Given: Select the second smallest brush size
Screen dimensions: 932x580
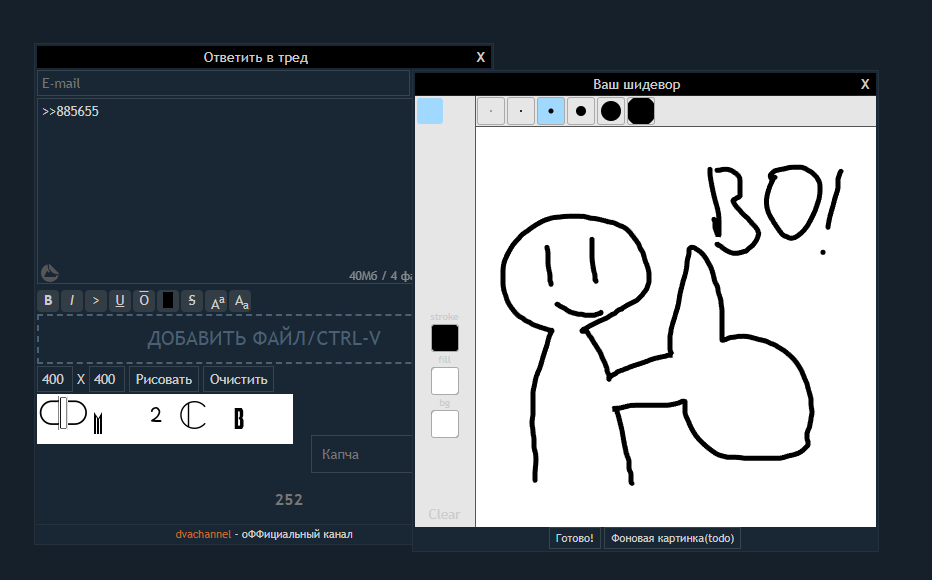Looking at the screenshot, I should pos(521,111).
